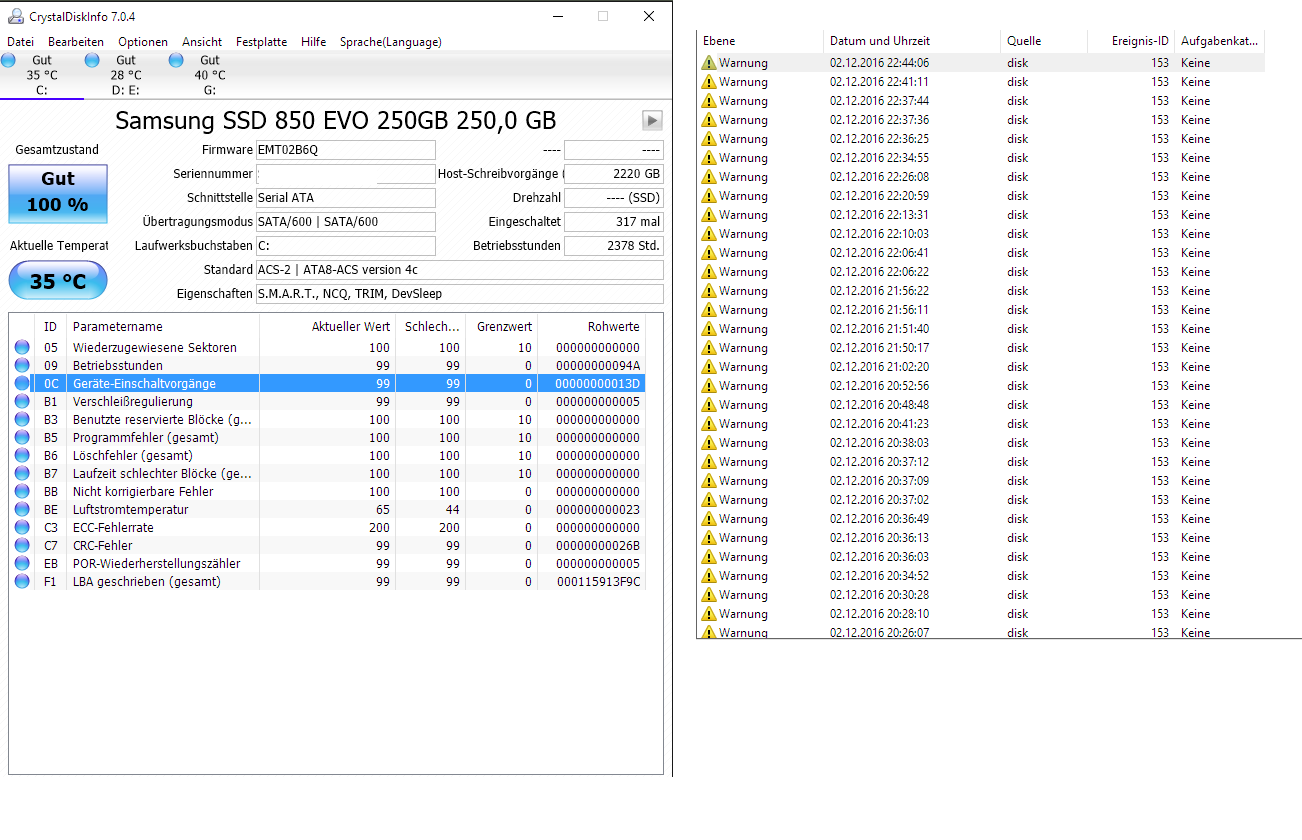Click the Firmware field EMT02B6Q
Screen dimensions: 1302x840
click(346, 150)
